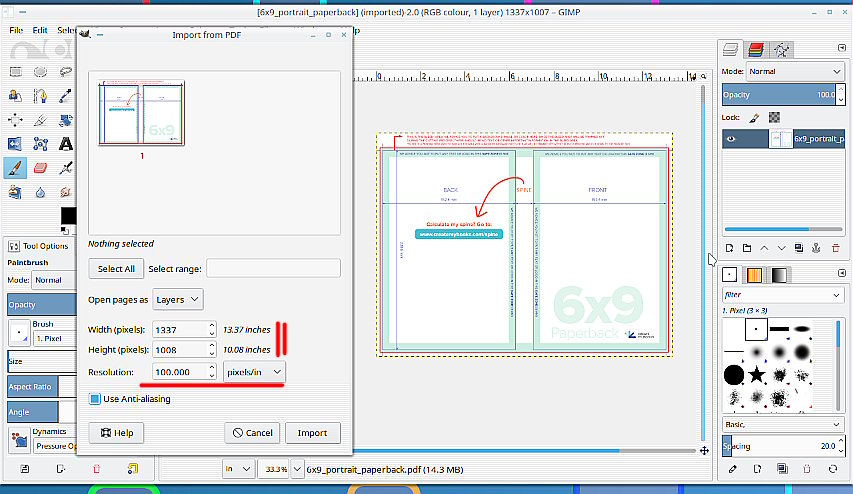
Task: Toggle visibility of 6x9_portrait layer
Action: pyautogui.click(x=731, y=139)
